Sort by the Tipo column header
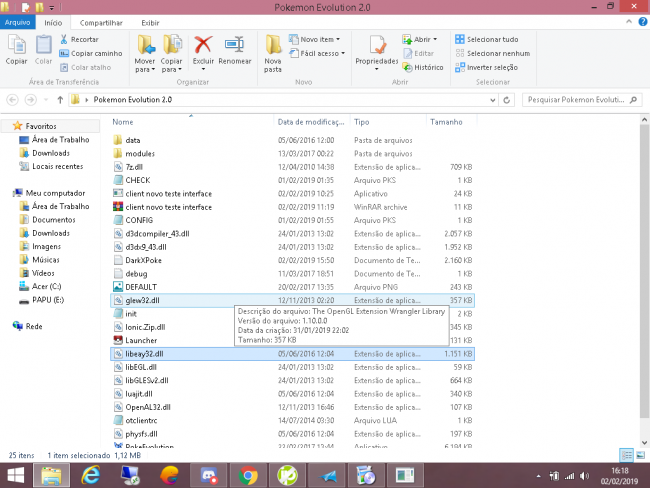650x488 pixels. [361, 122]
